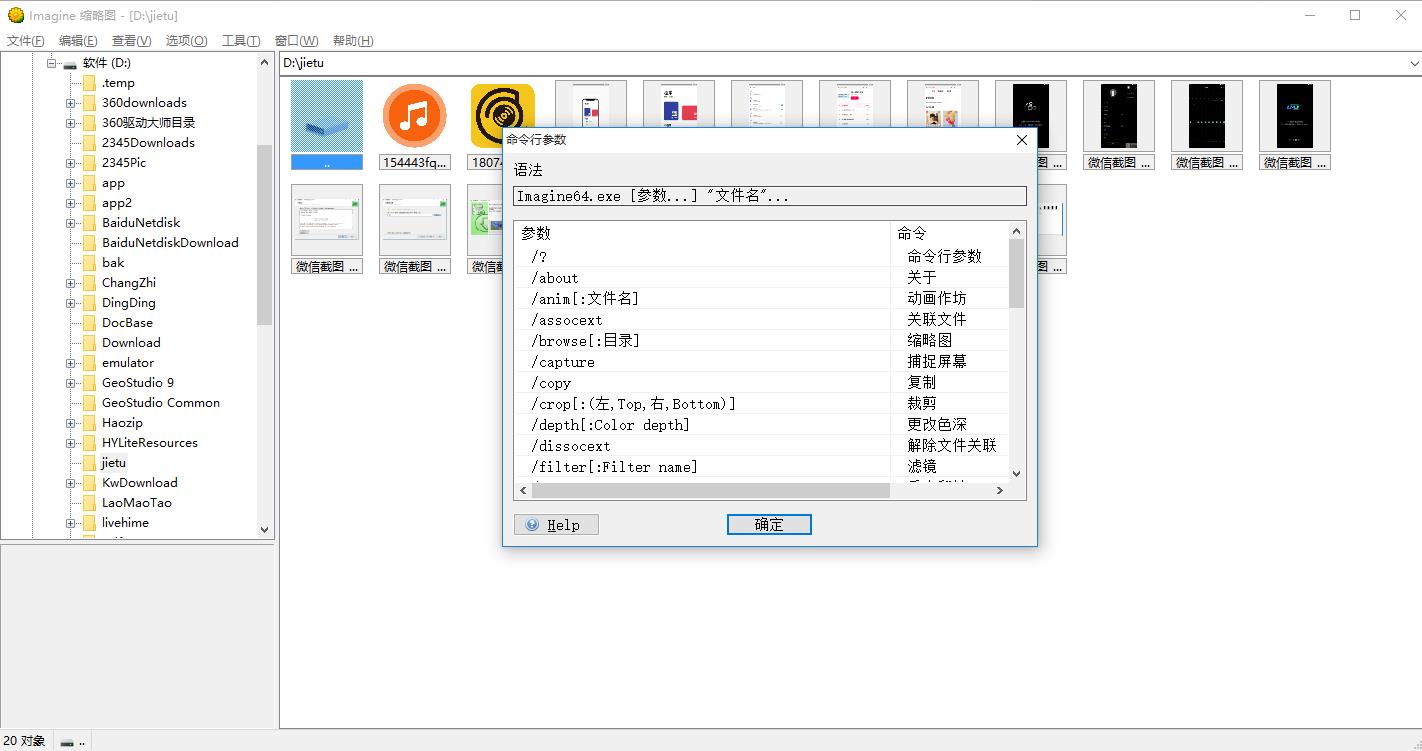Viewport: 1422px width, 751px height.
Task: Select the BaiduNetdiskDownload folder icon
Action: pyautogui.click(x=89, y=243)
